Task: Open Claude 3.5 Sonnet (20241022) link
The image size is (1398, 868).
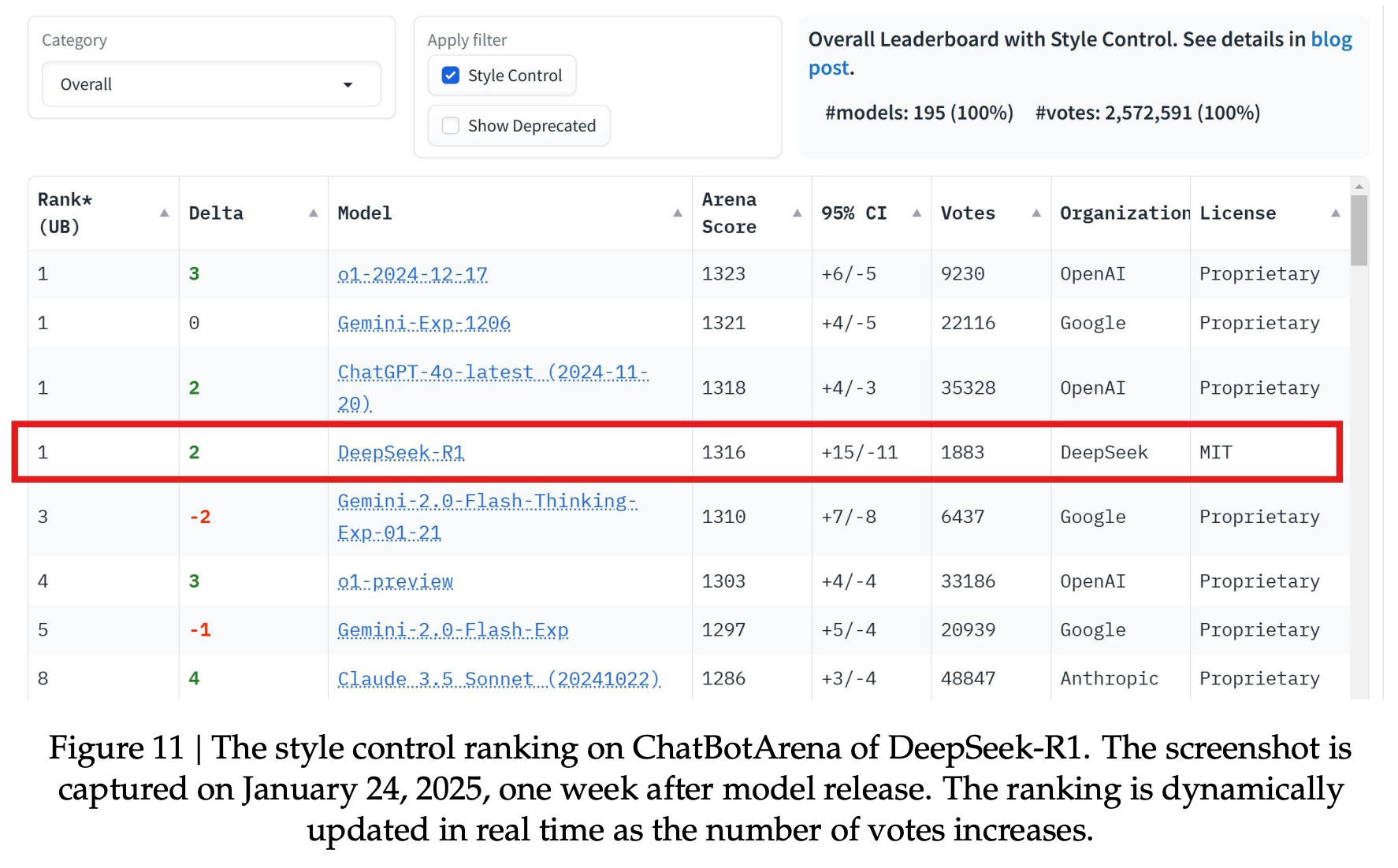Action: click(498, 679)
